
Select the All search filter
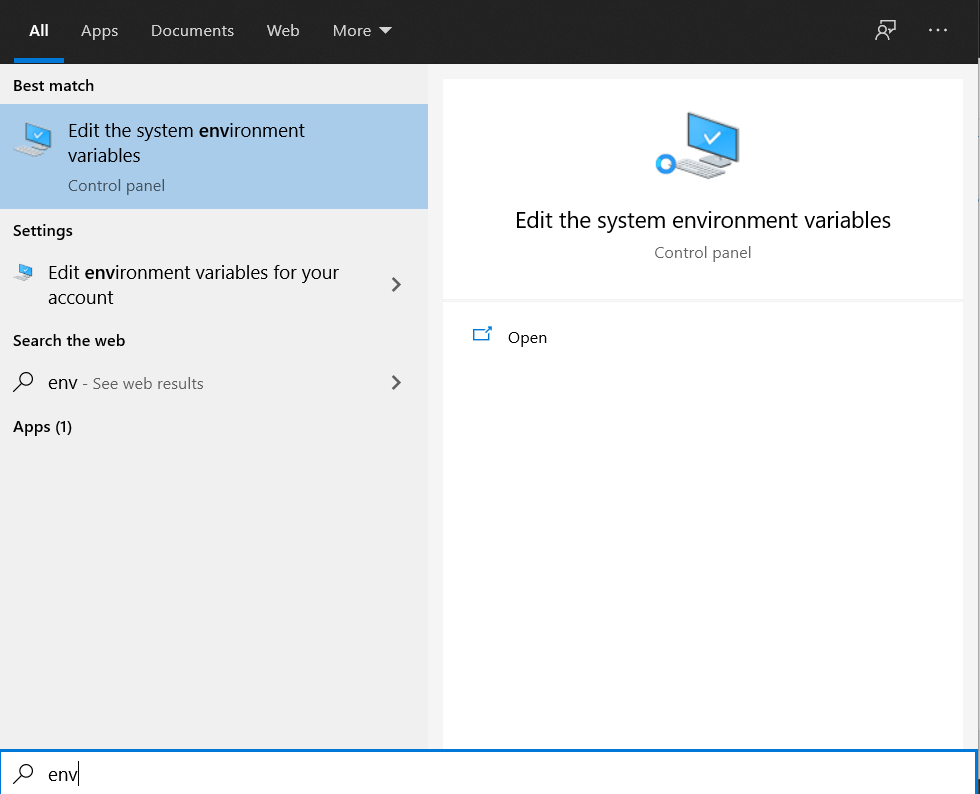click(x=38, y=31)
